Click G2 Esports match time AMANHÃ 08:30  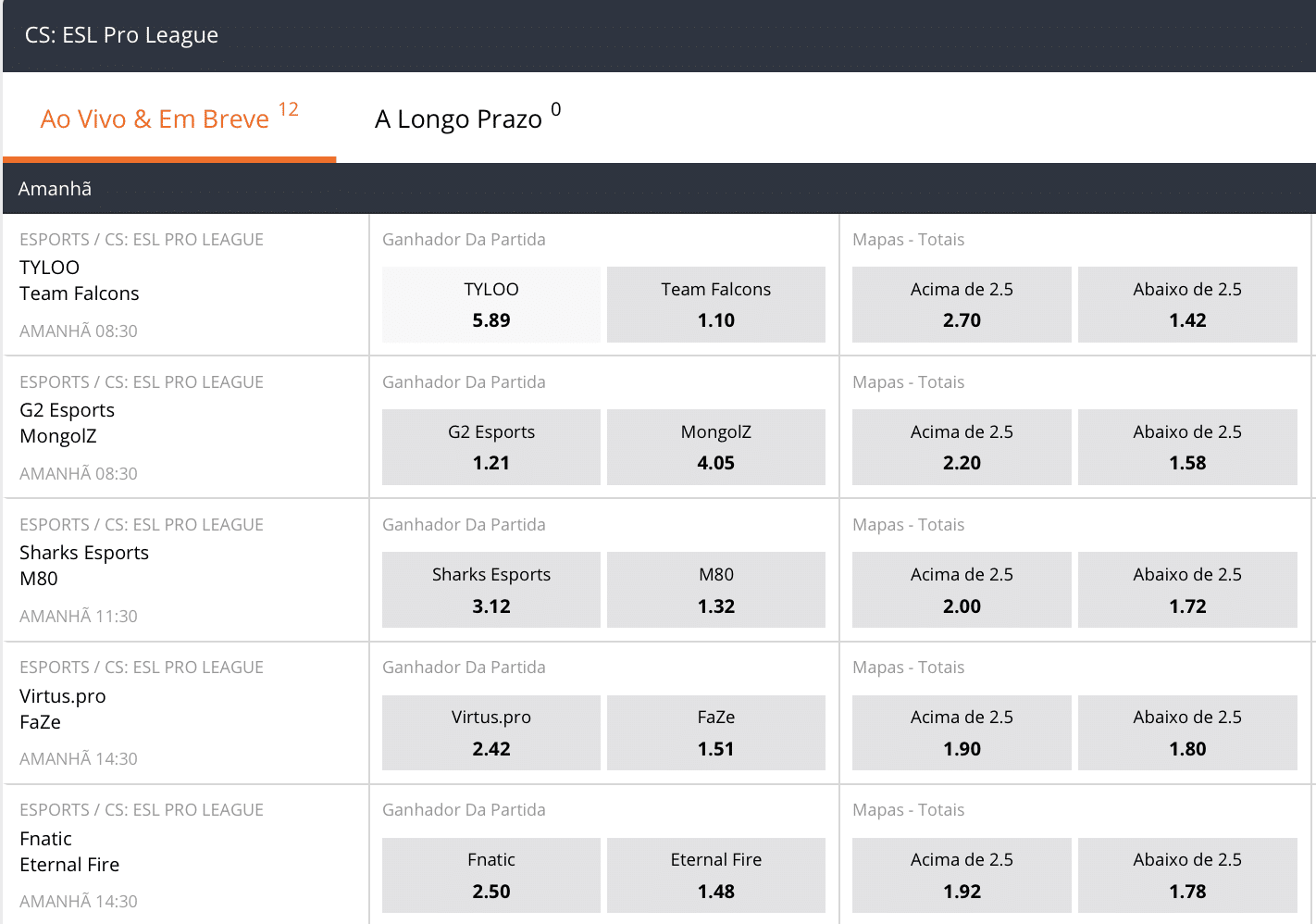[79, 474]
